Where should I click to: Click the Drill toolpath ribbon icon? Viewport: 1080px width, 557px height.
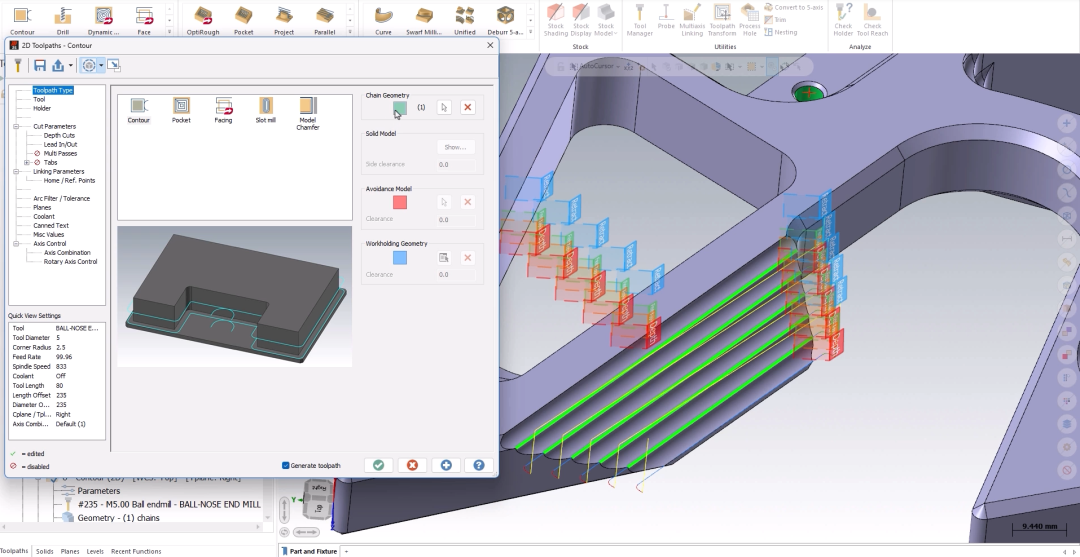[63, 20]
